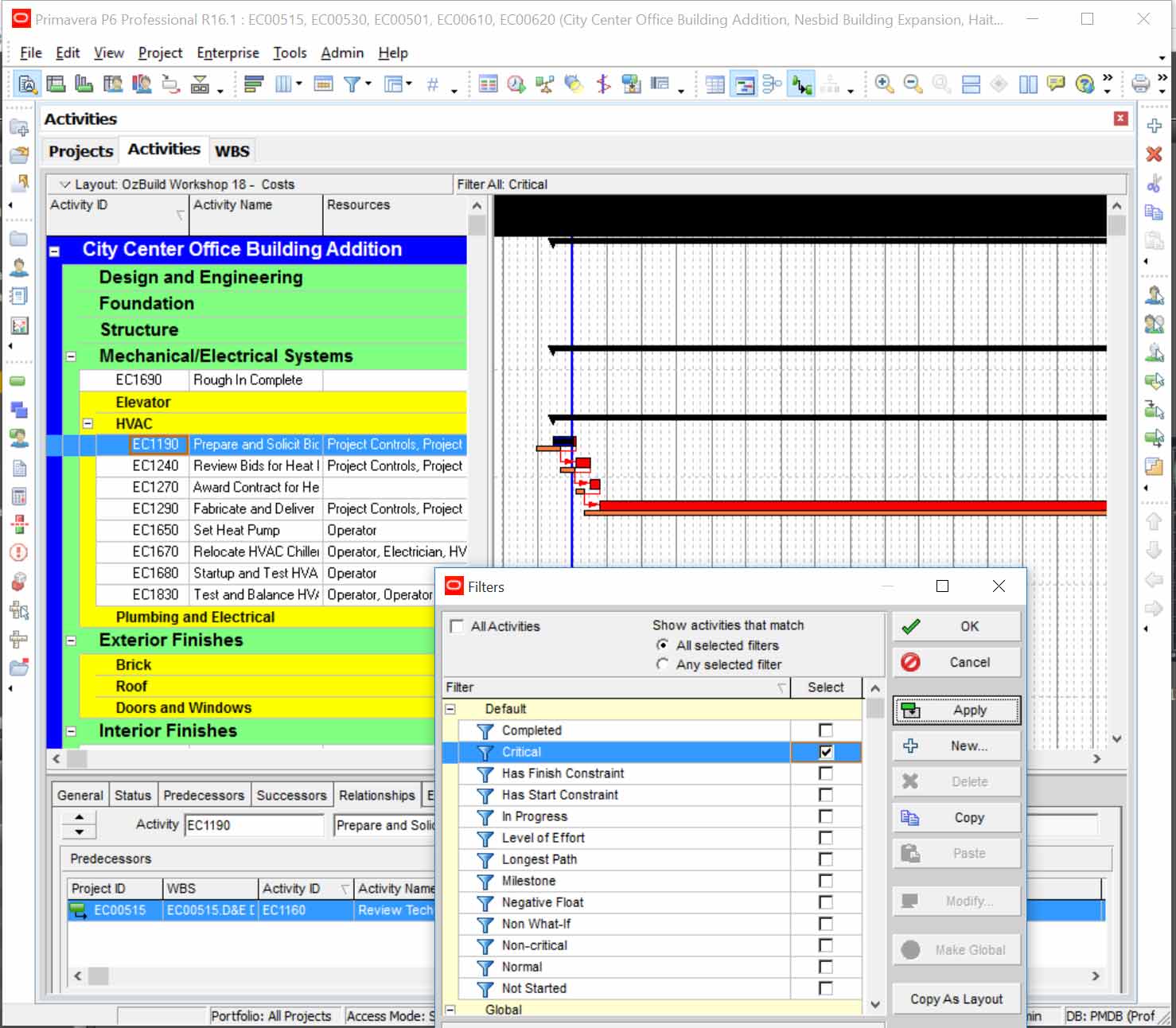Click the scissors Cut icon in right sidebar
The height and width of the screenshot is (1028, 1176).
[x=1154, y=184]
